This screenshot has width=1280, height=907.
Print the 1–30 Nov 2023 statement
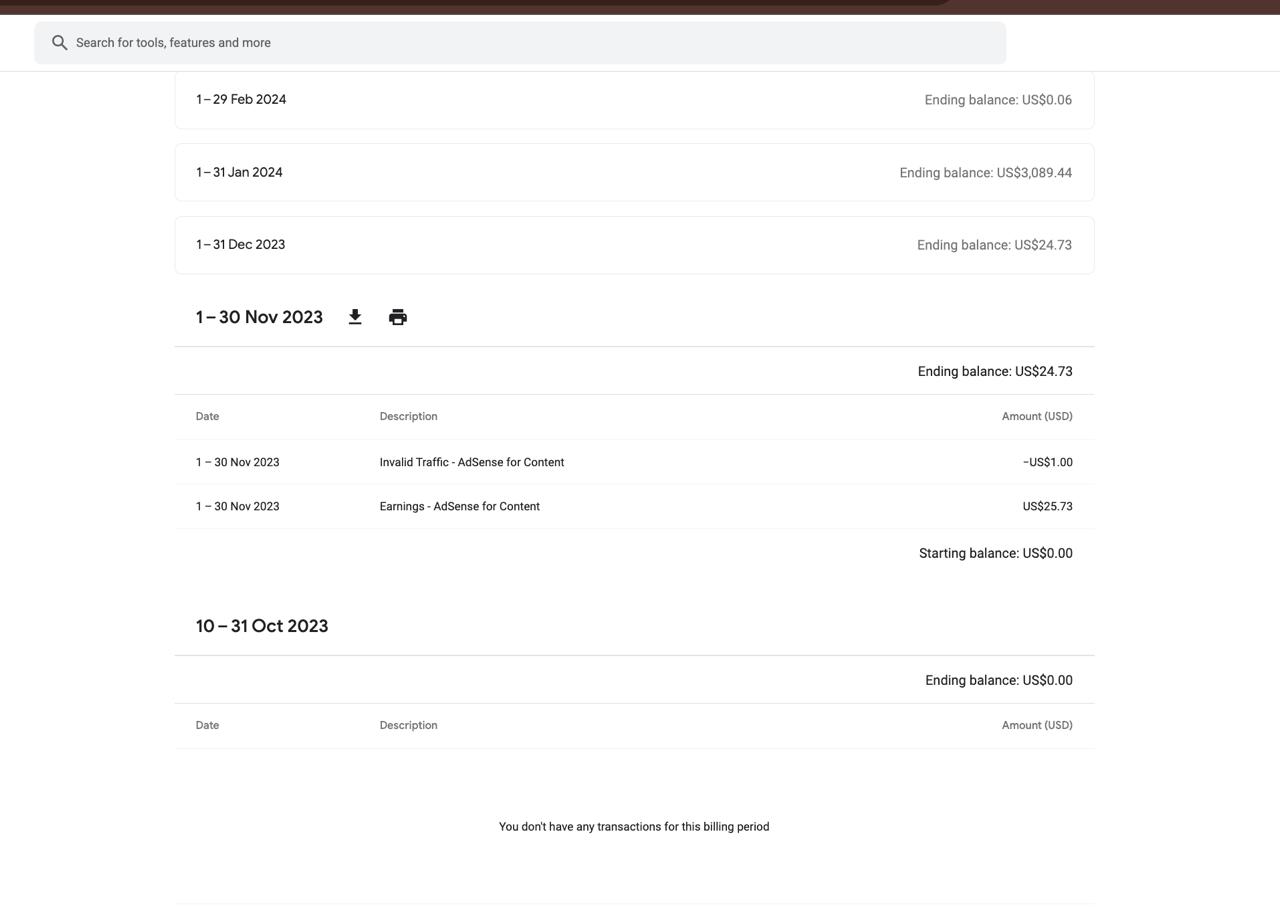tap(398, 317)
